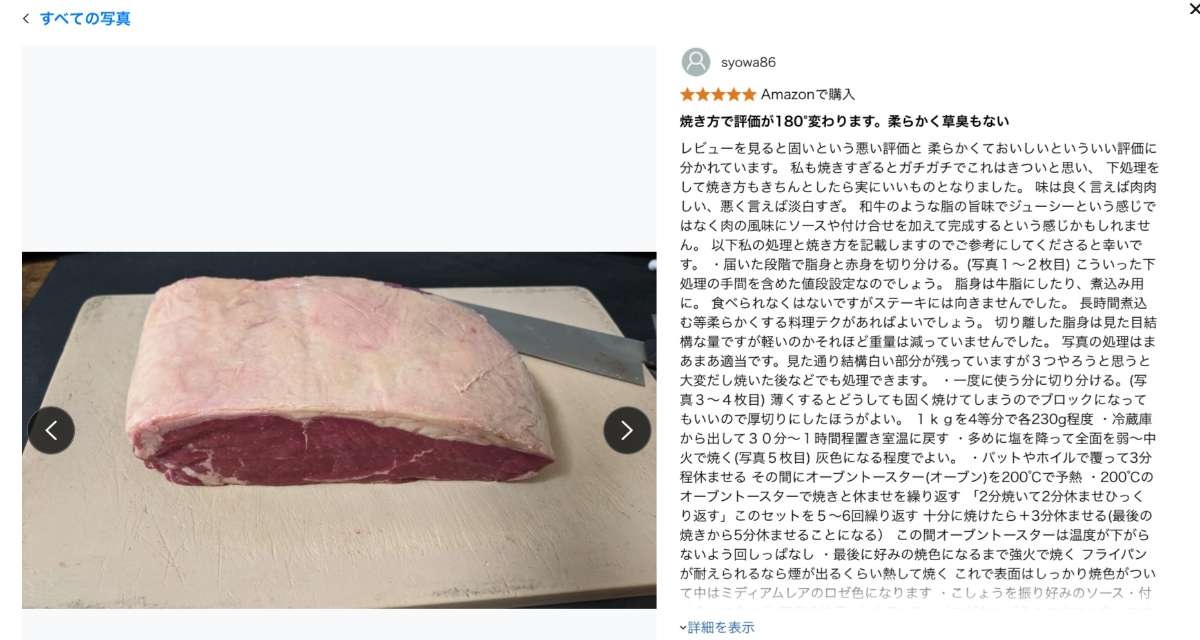Click the small chevron before 詳細を表示

pos(683,628)
